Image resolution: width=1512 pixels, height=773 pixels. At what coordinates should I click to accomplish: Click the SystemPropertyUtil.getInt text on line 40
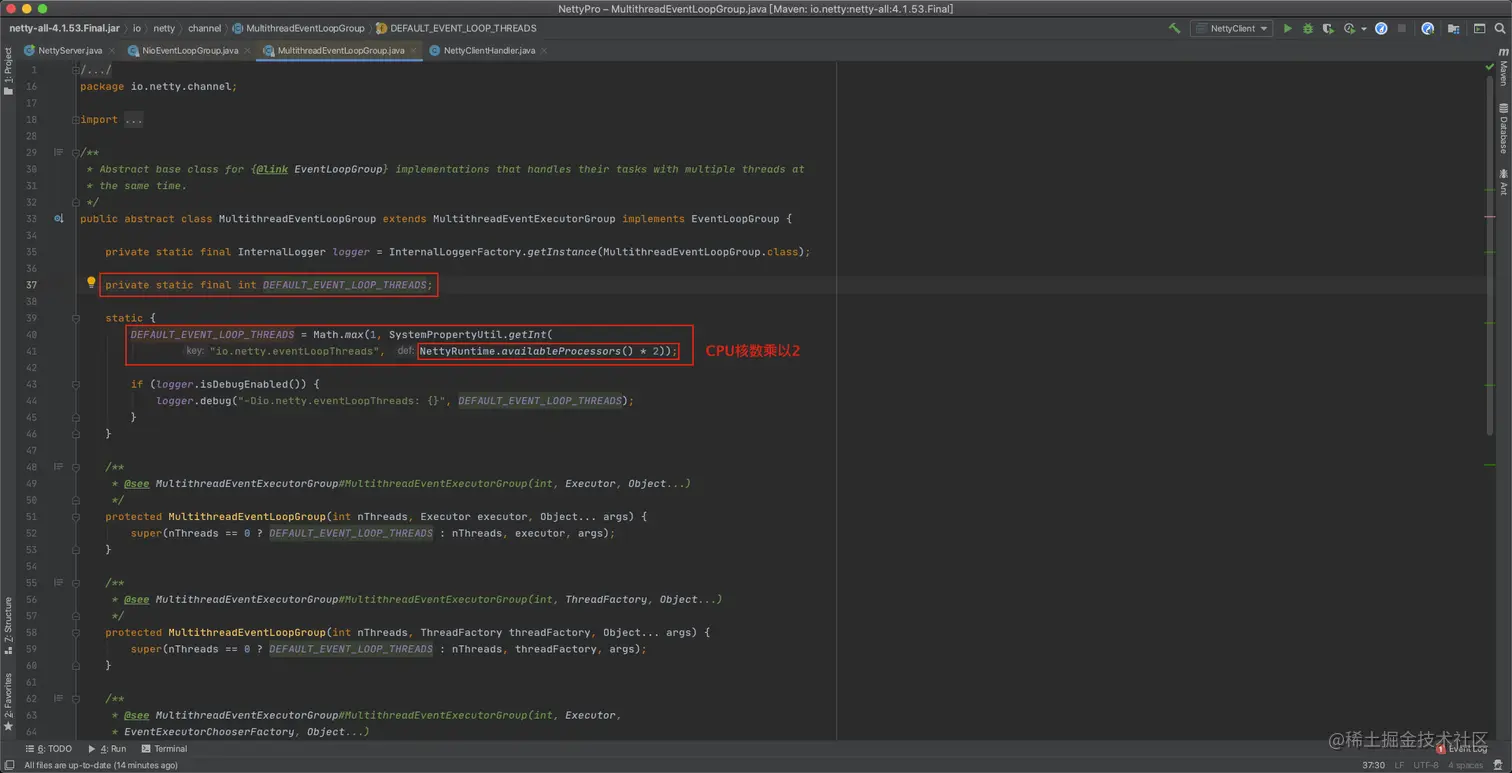point(467,334)
